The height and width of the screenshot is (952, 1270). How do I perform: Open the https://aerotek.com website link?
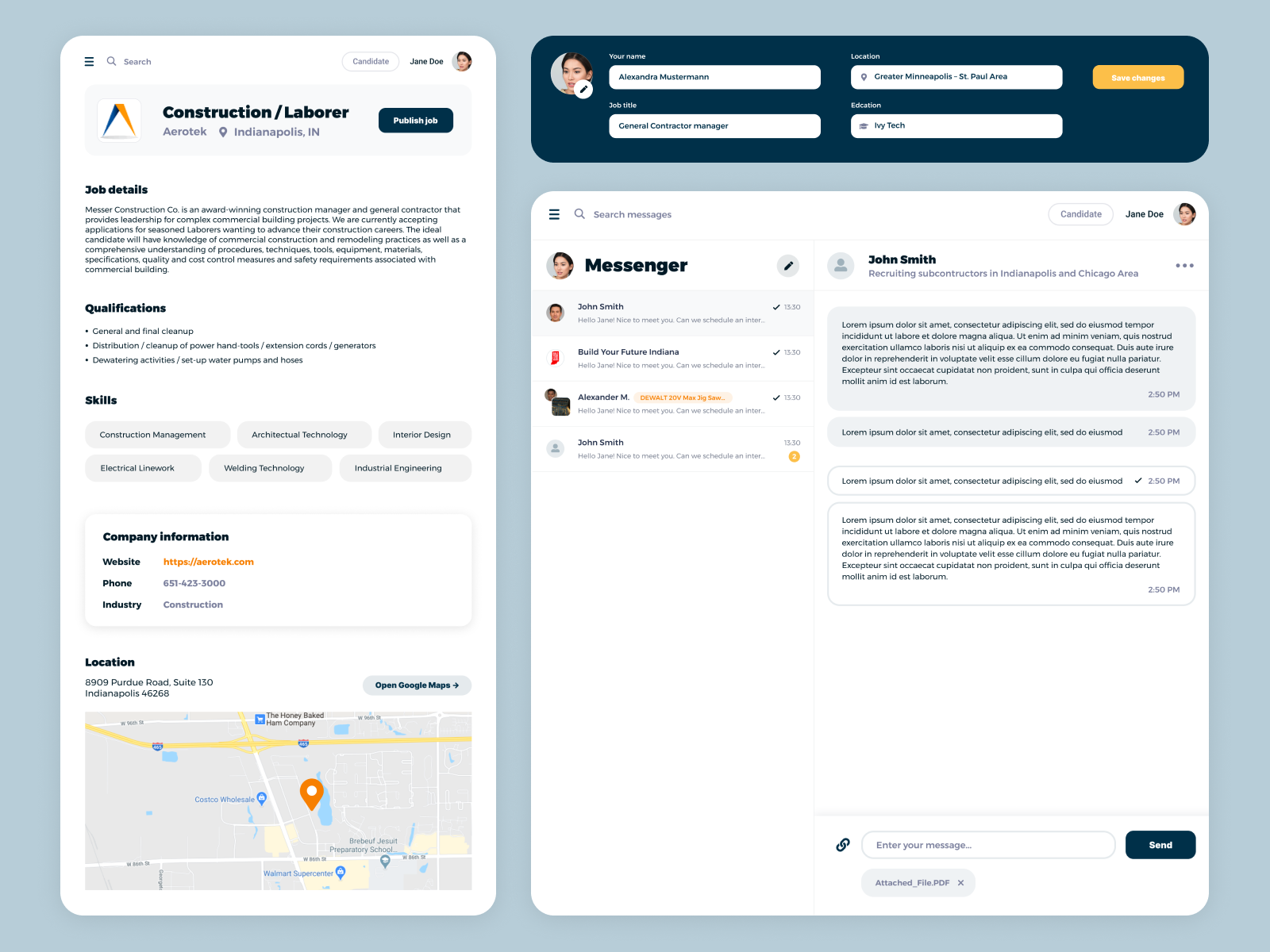[x=208, y=562]
